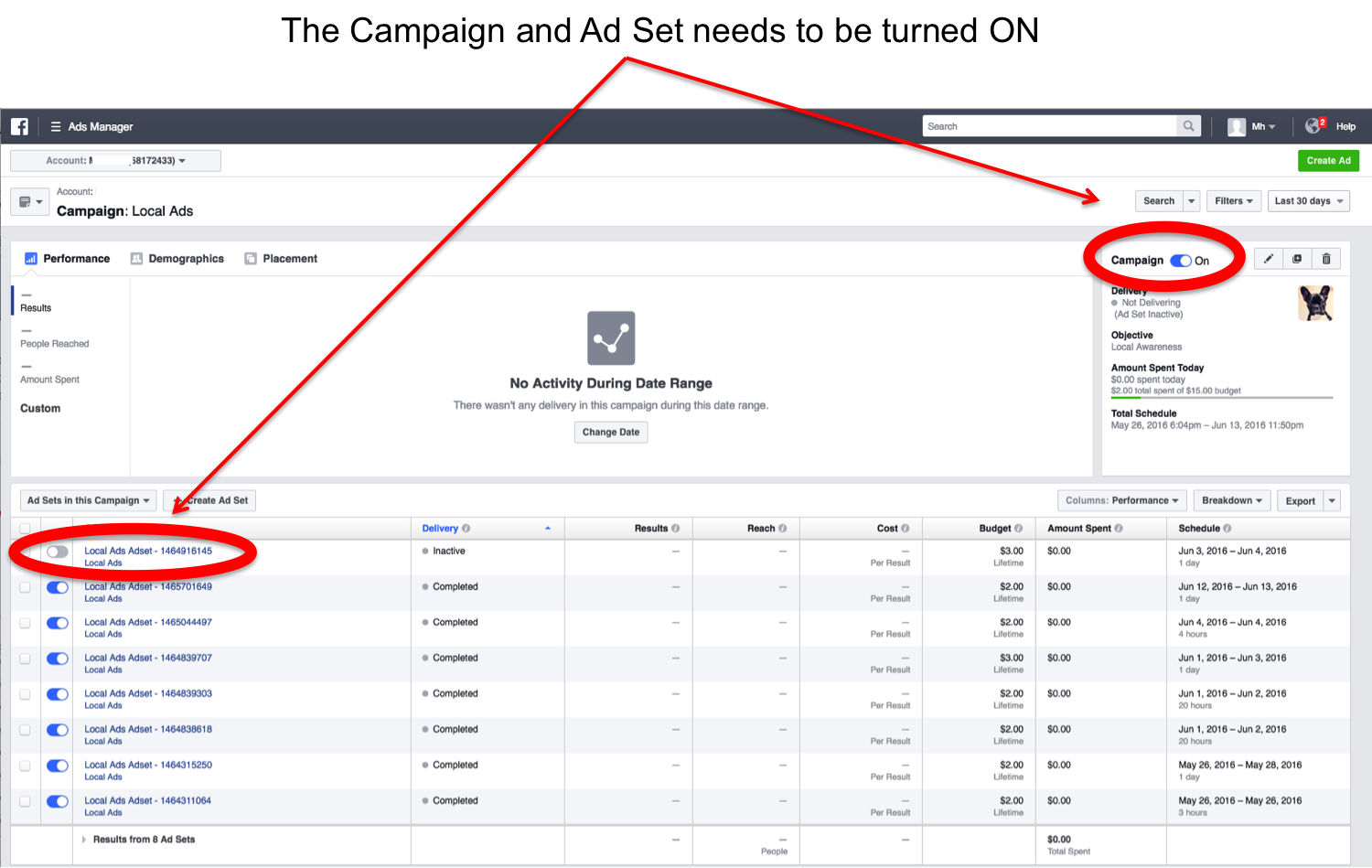Open Local Ads Adset - 1465701649 link
The width and height of the screenshot is (1372, 868).
148,587
